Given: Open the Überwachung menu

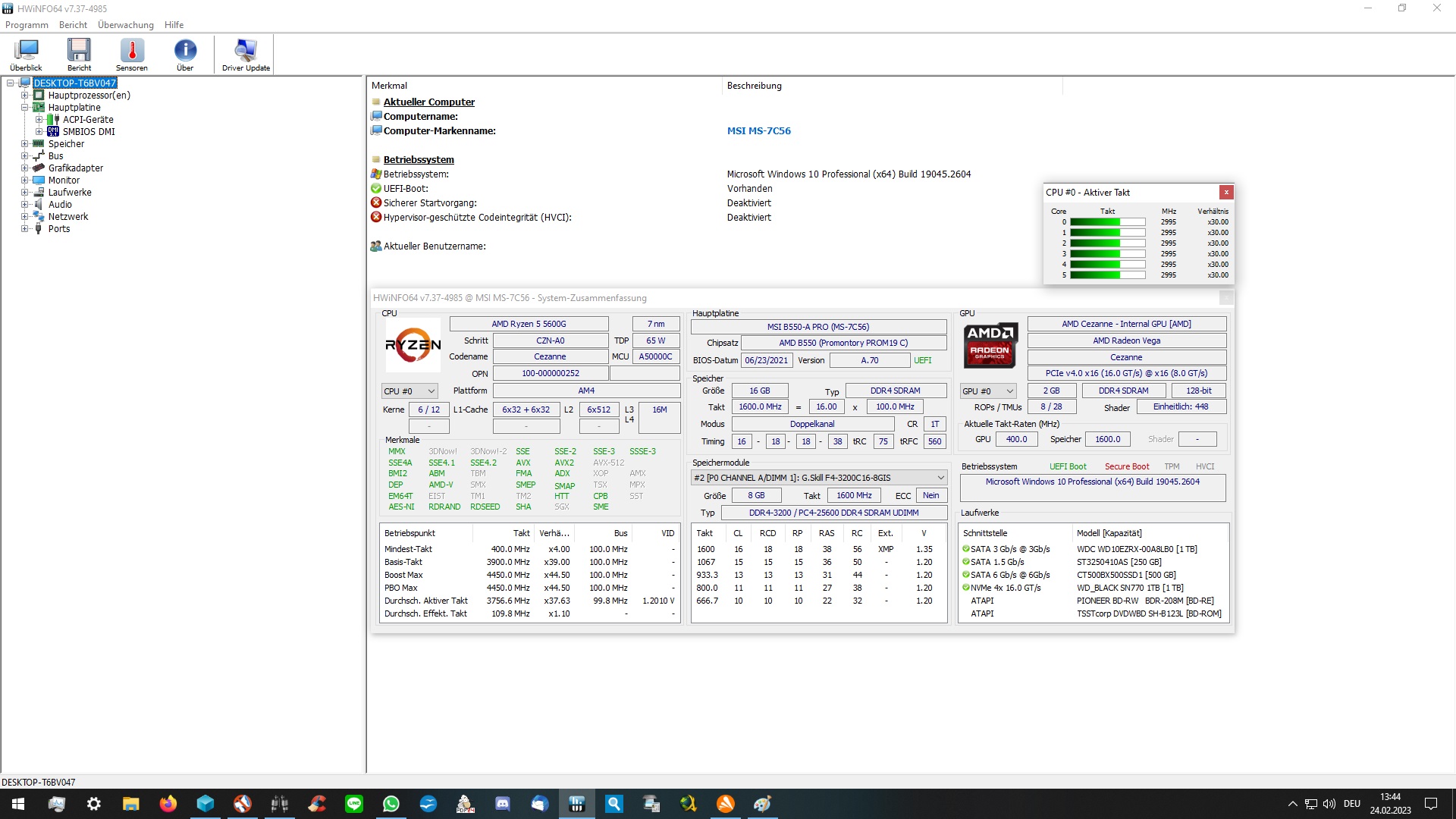Looking at the screenshot, I should pyautogui.click(x=126, y=25).
